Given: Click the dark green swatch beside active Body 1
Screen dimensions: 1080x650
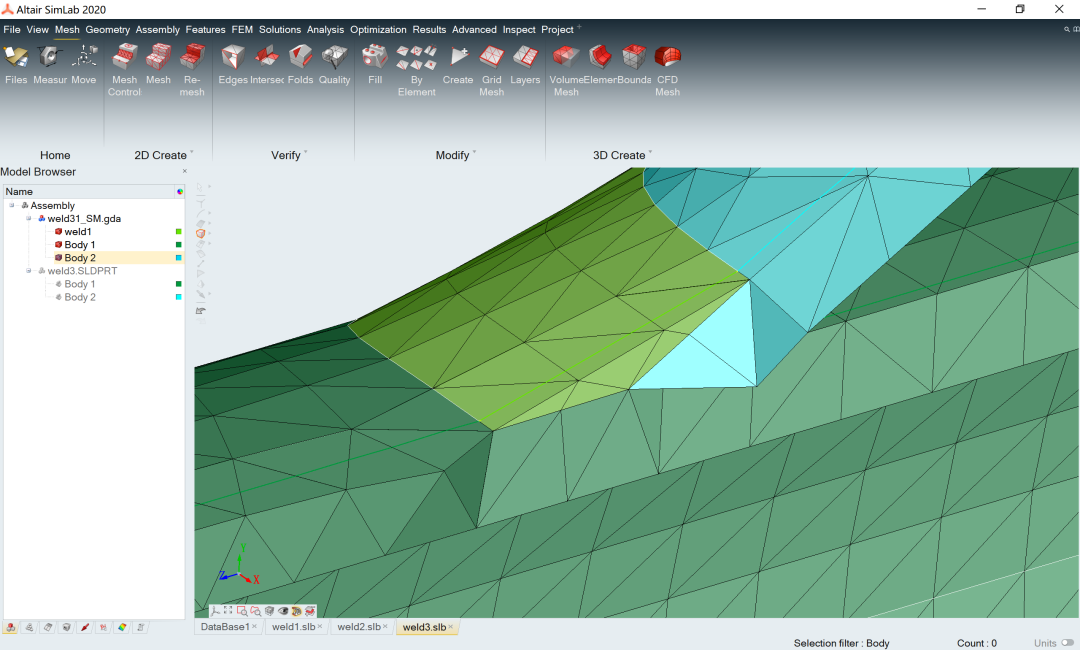Looking at the screenshot, I should 178,244.
